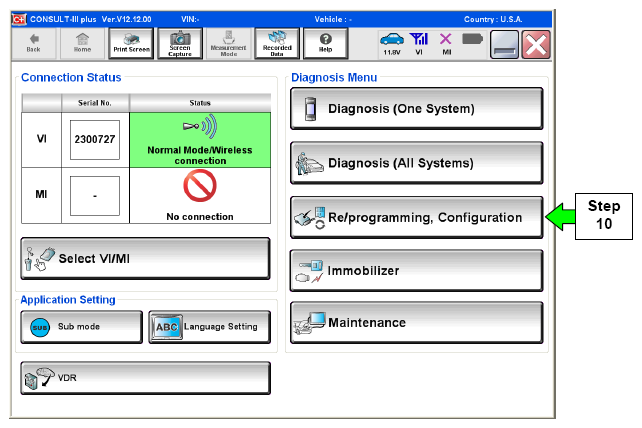Select the VI serial number 2300727 field
This screenshot has height=428, width=642.
point(95,140)
